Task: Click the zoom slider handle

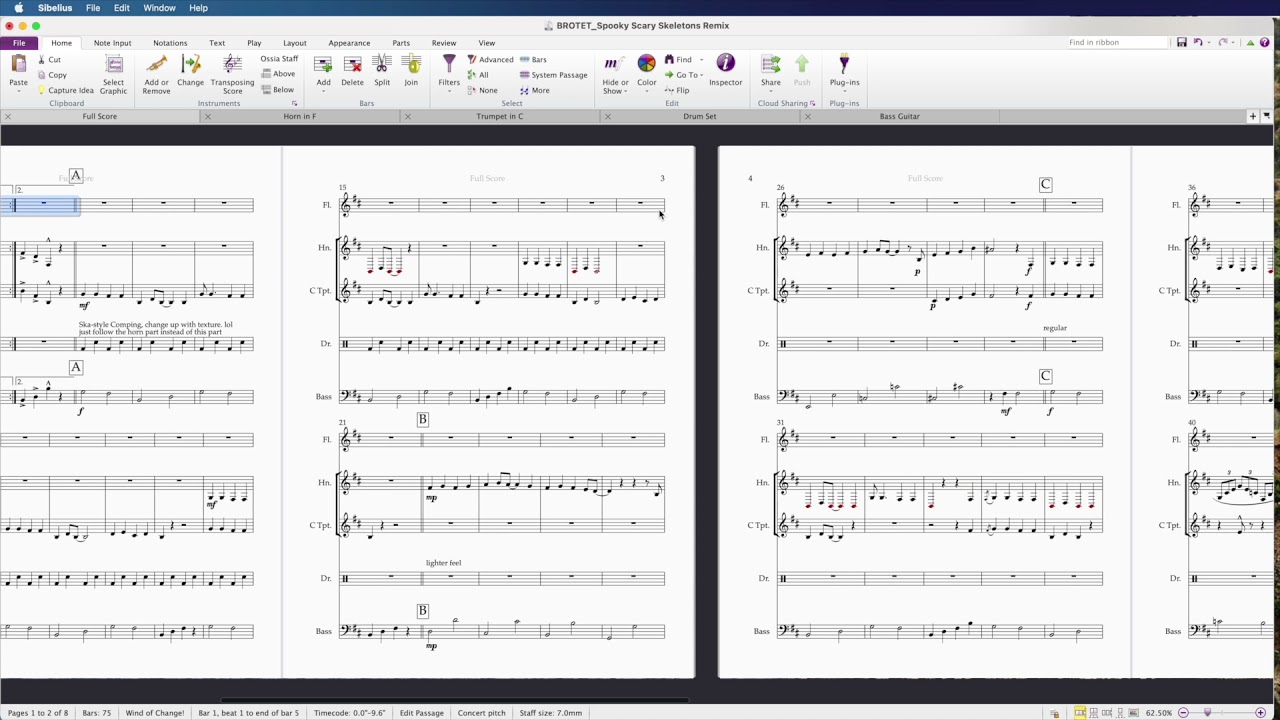Action: [1207, 713]
